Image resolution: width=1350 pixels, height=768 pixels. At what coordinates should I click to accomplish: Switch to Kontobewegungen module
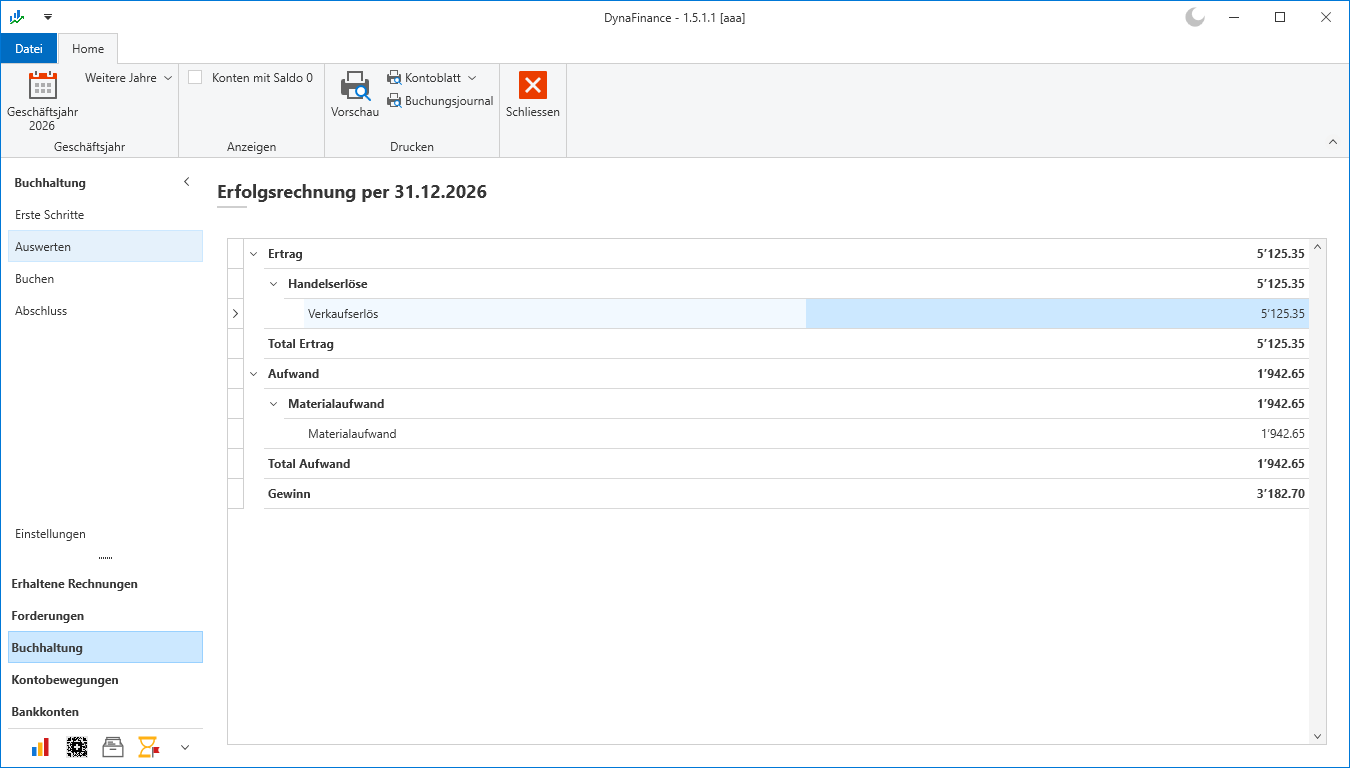tap(105, 680)
